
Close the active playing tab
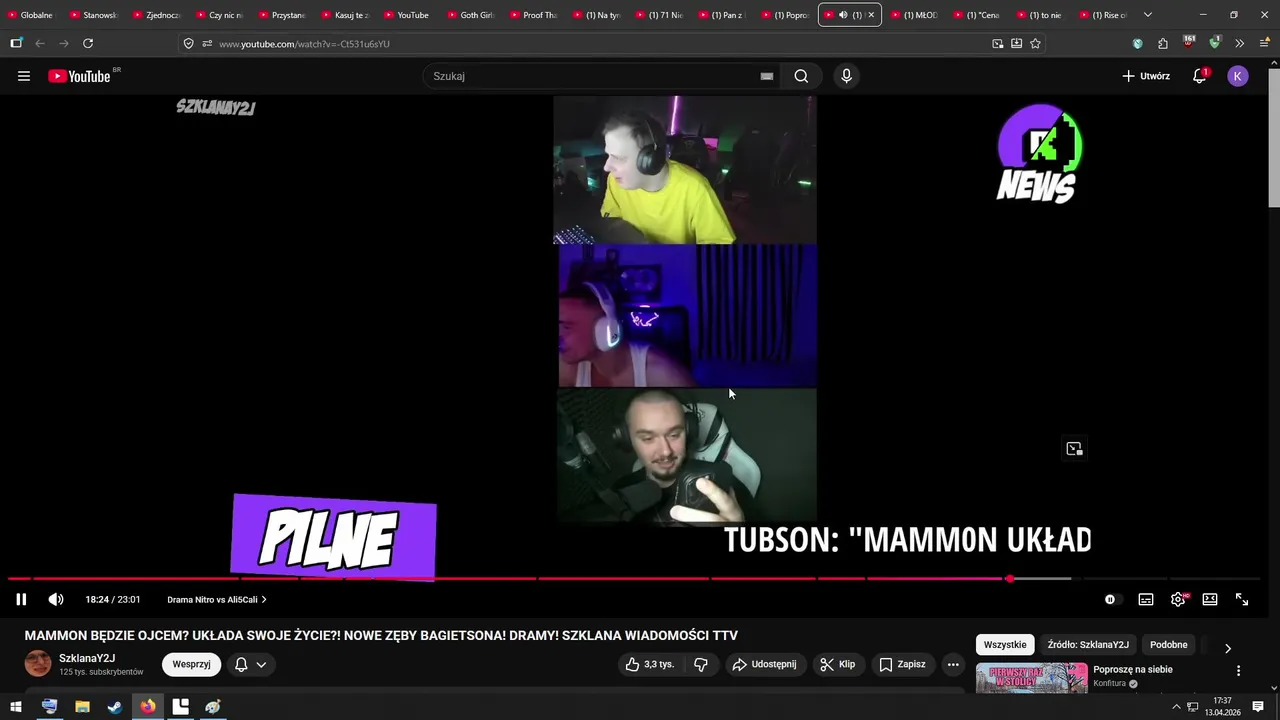click(x=871, y=15)
